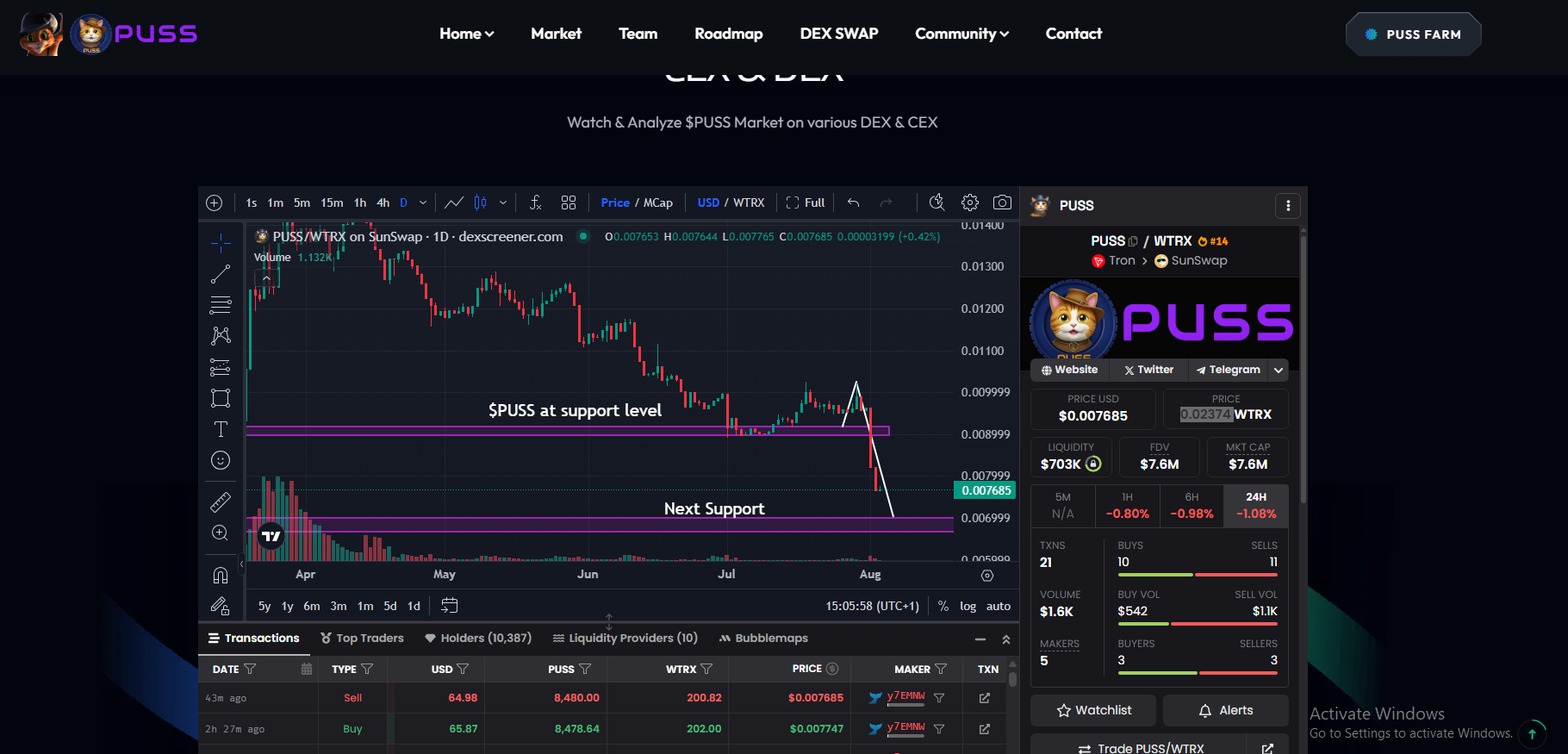Screen dimensions: 1568x754
Task: Toggle magnet mode for drawings
Action: point(221,575)
